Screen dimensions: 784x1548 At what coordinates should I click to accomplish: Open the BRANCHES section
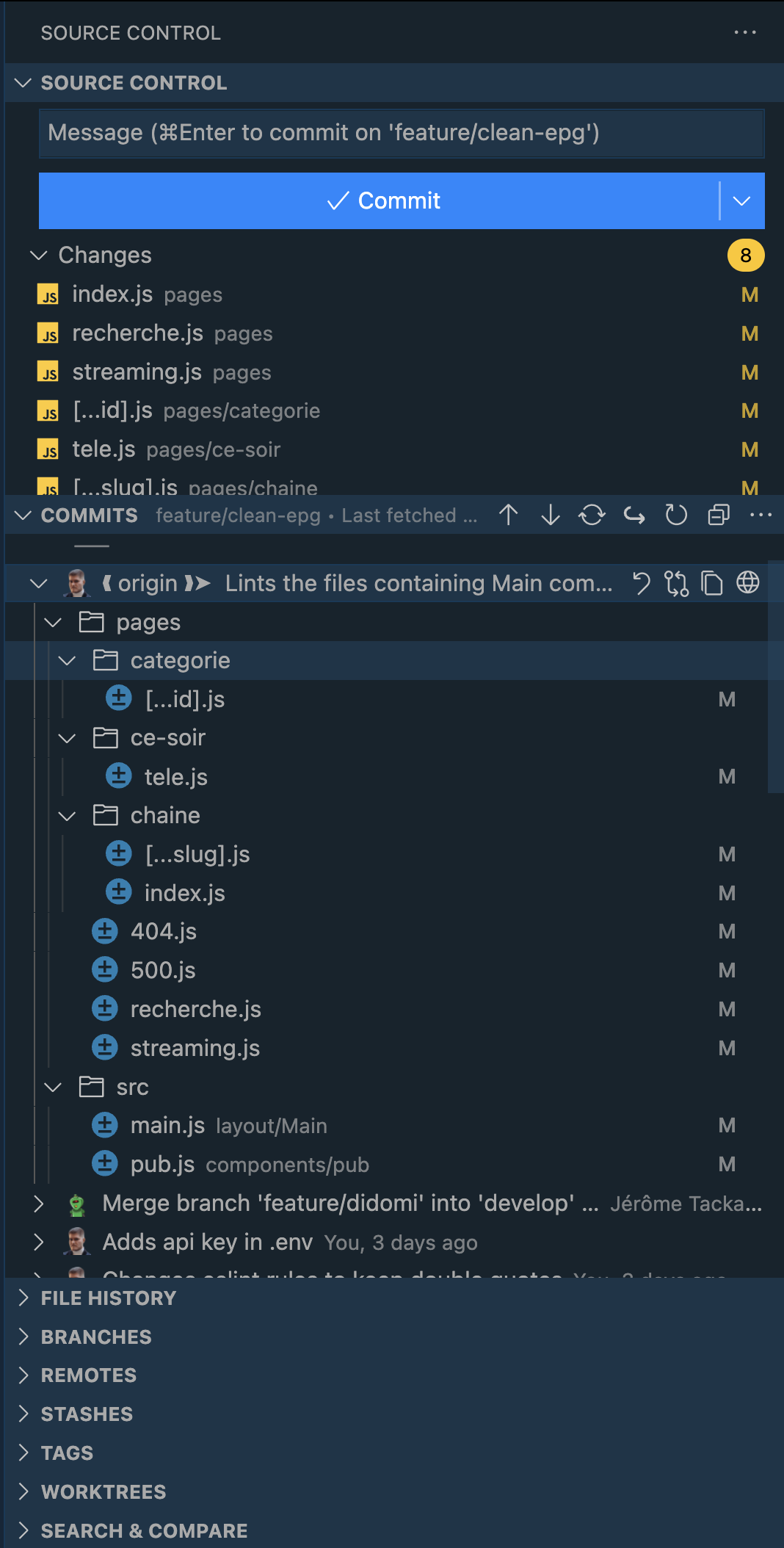pyautogui.click(x=96, y=1337)
